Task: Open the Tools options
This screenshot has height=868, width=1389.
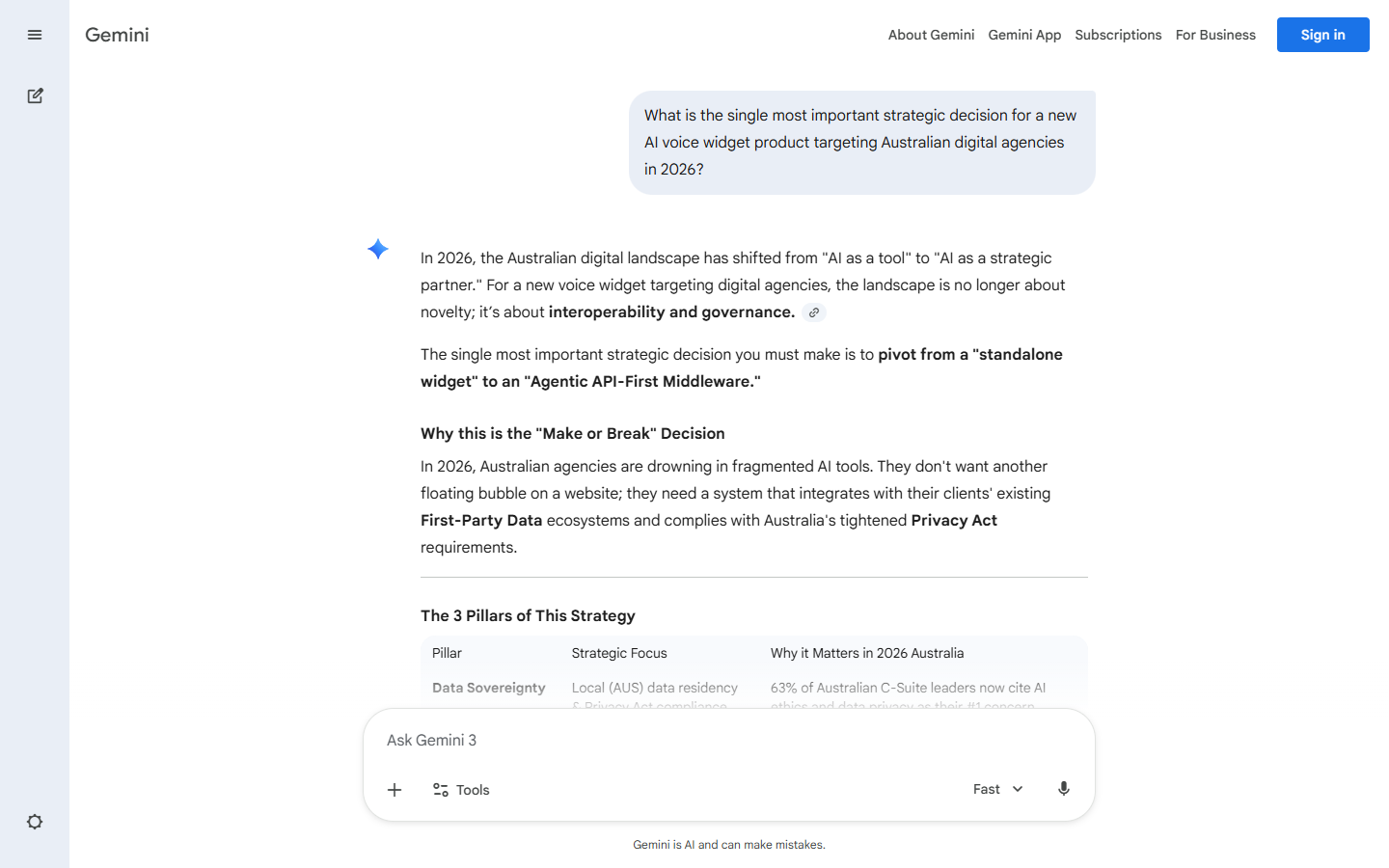Action: (x=461, y=790)
